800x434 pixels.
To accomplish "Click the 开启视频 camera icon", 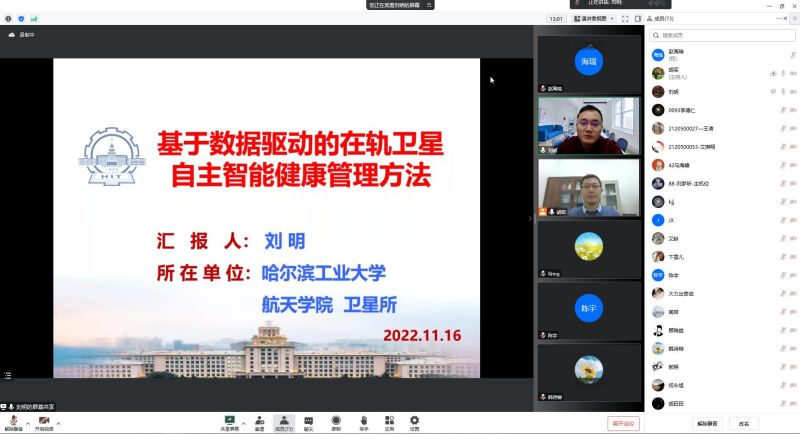I will (x=44, y=420).
